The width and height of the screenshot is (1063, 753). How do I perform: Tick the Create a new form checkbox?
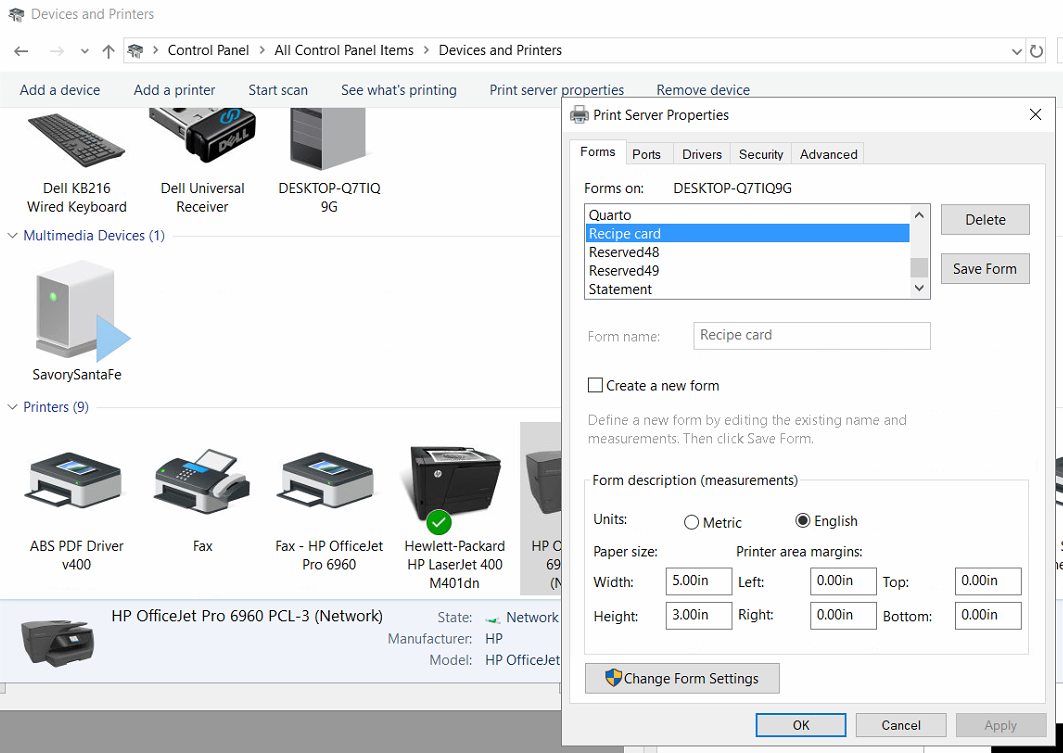point(595,386)
